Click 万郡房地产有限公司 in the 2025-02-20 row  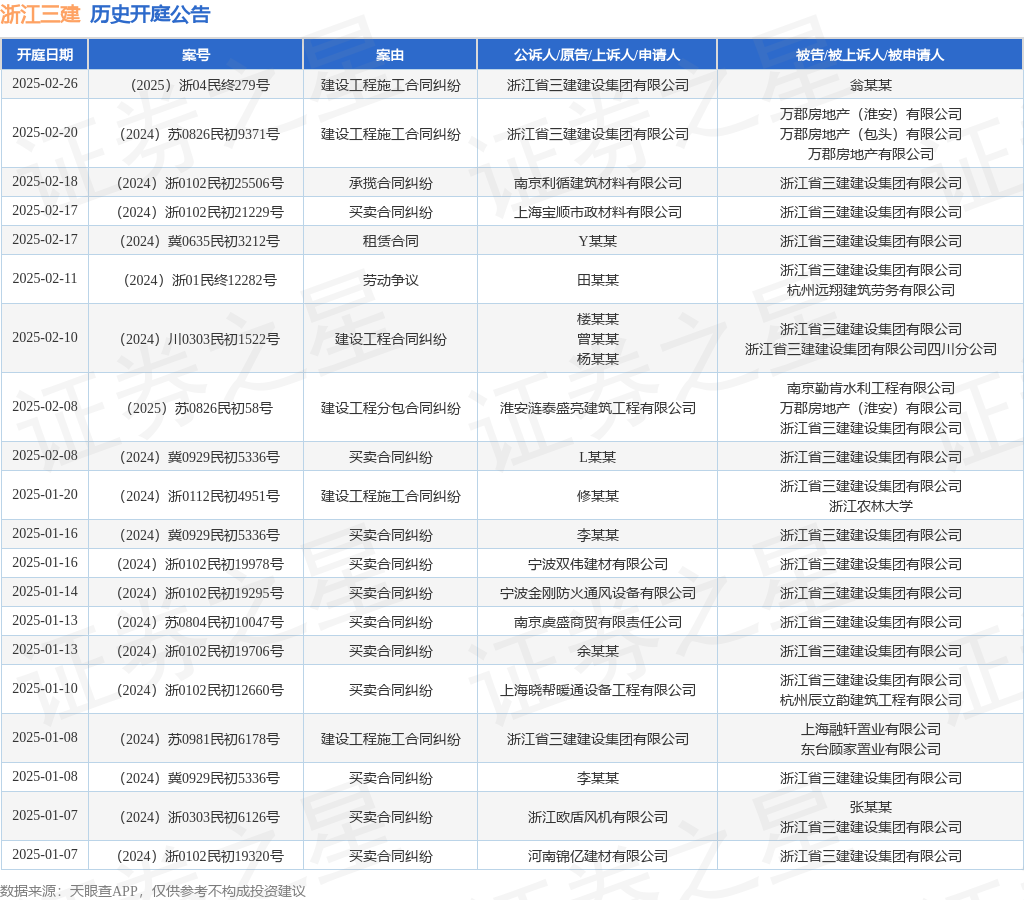pyautogui.click(x=871, y=154)
